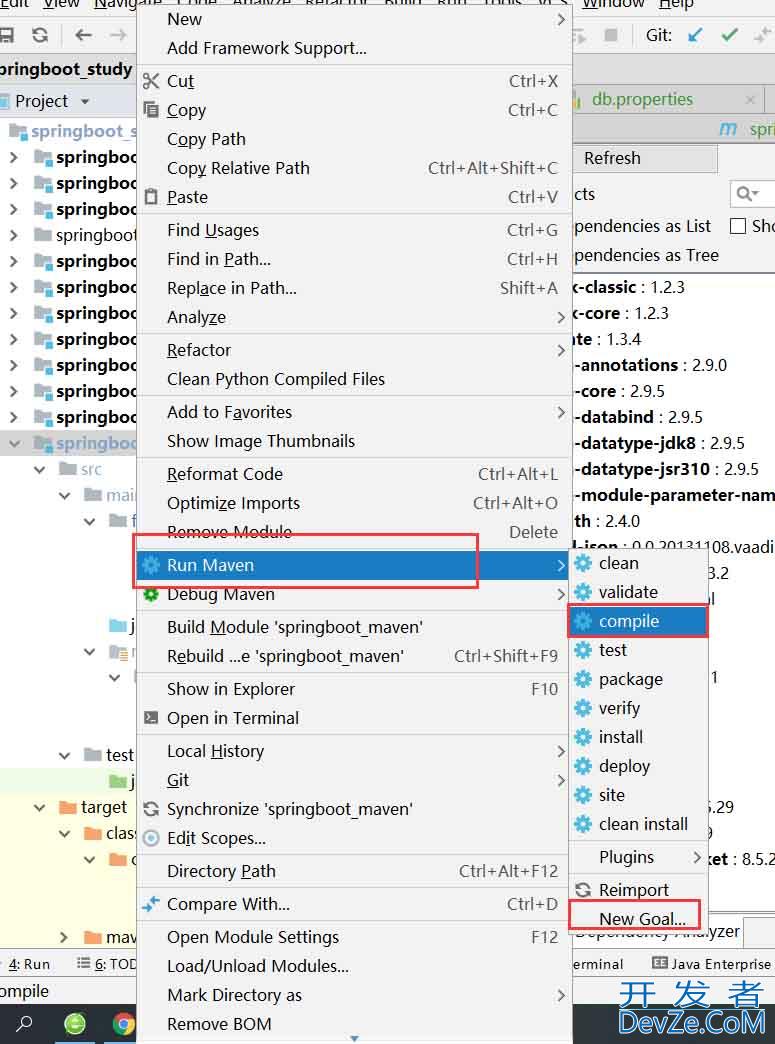
Task: Click the Run Maven gear icon
Action: coord(151,565)
